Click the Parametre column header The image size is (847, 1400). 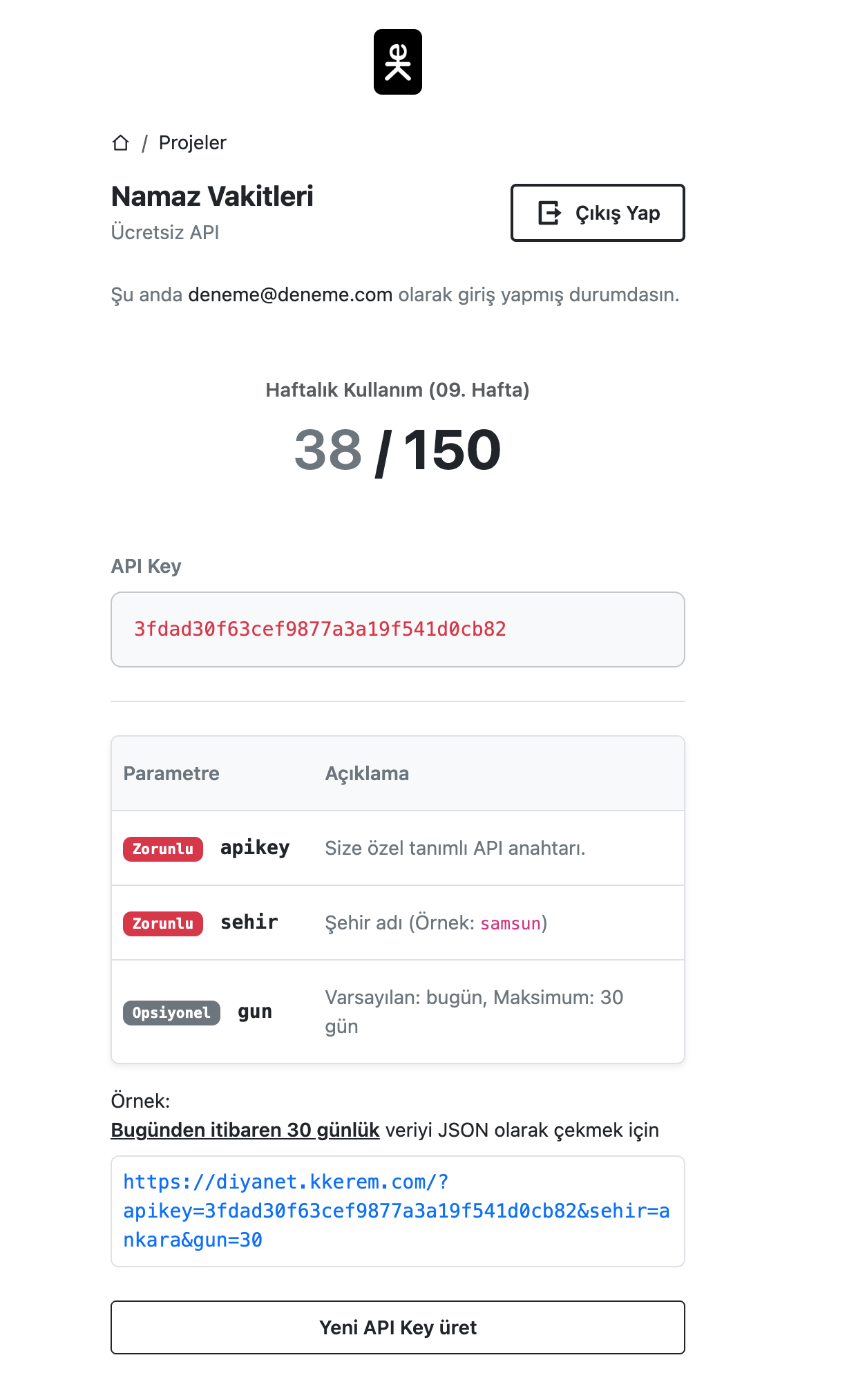pos(171,773)
